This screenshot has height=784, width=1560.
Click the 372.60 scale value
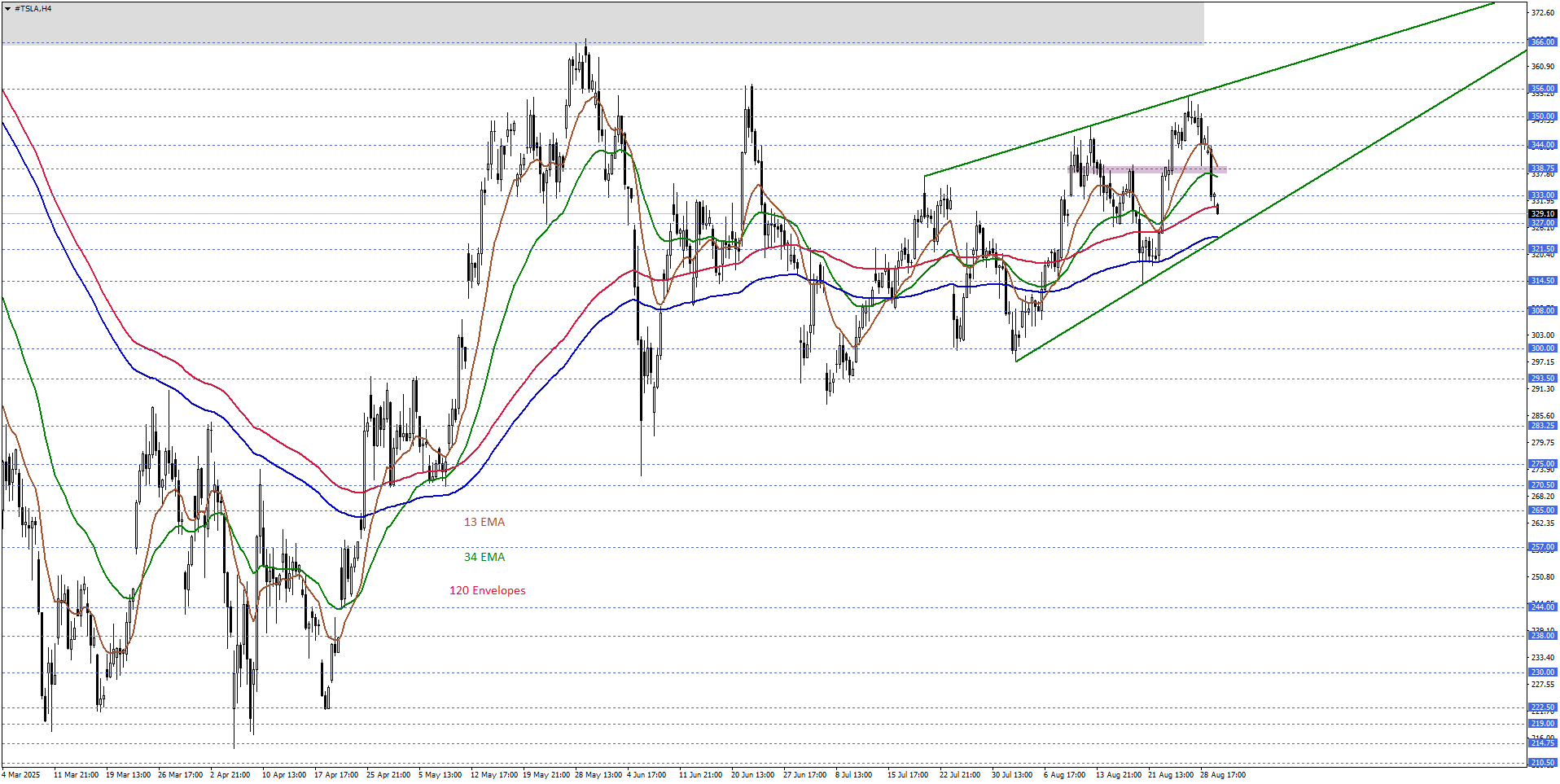pyautogui.click(x=1543, y=13)
